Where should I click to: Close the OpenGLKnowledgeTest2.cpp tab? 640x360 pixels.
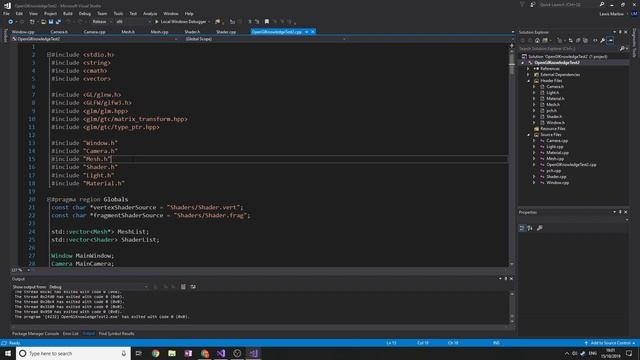pyautogui.click(x=313, y=32)
